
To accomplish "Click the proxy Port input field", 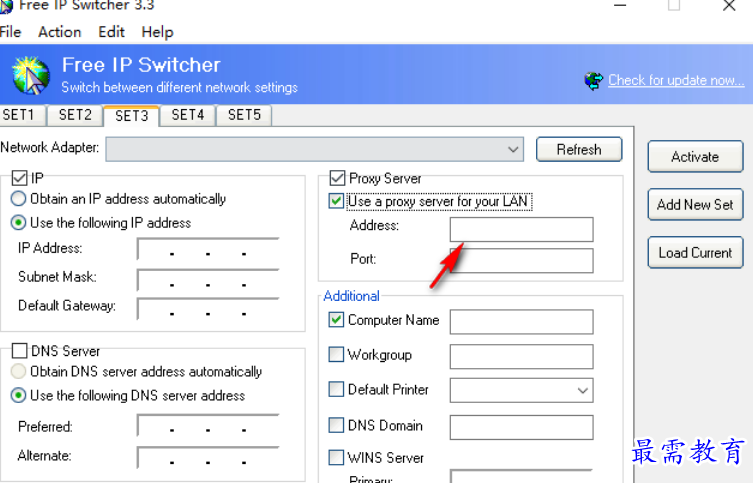I will pos(522,261).
